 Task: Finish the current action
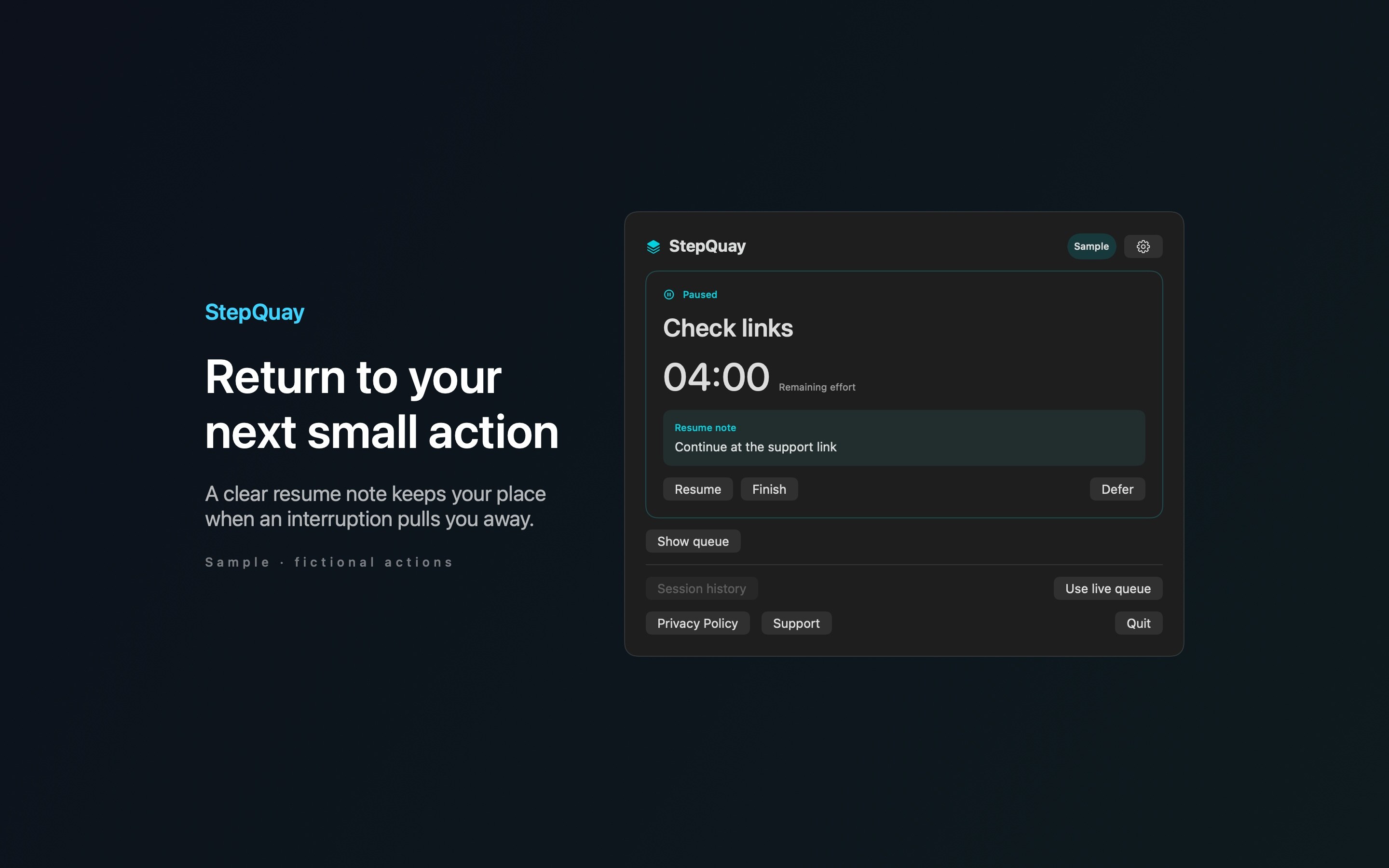[x=769, y=489]
